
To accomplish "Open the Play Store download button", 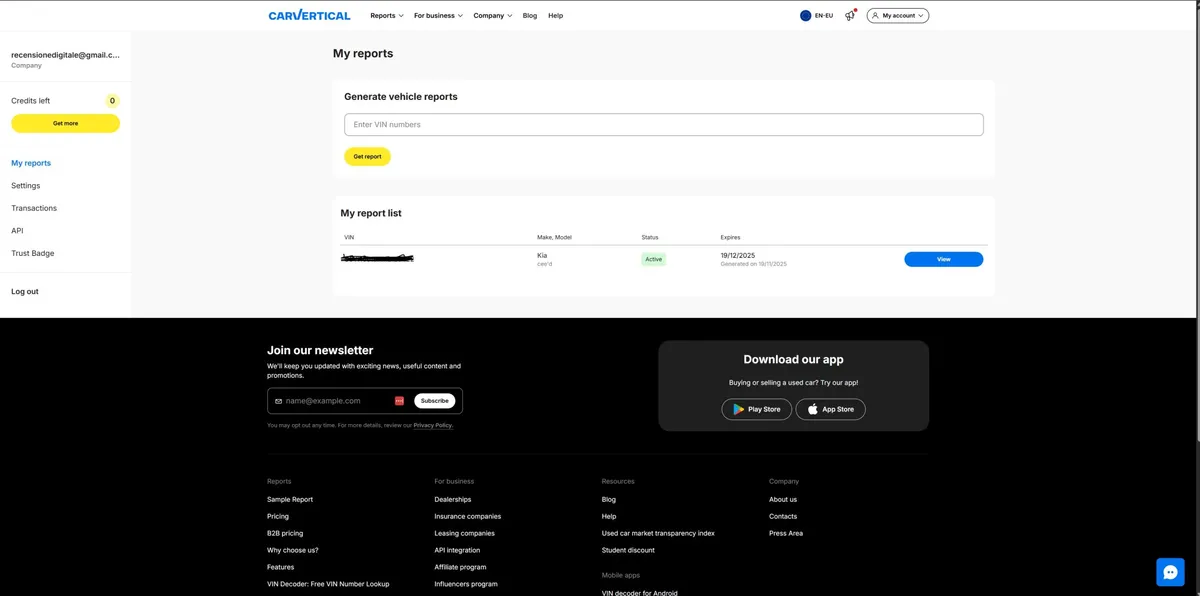I will 757,409.
